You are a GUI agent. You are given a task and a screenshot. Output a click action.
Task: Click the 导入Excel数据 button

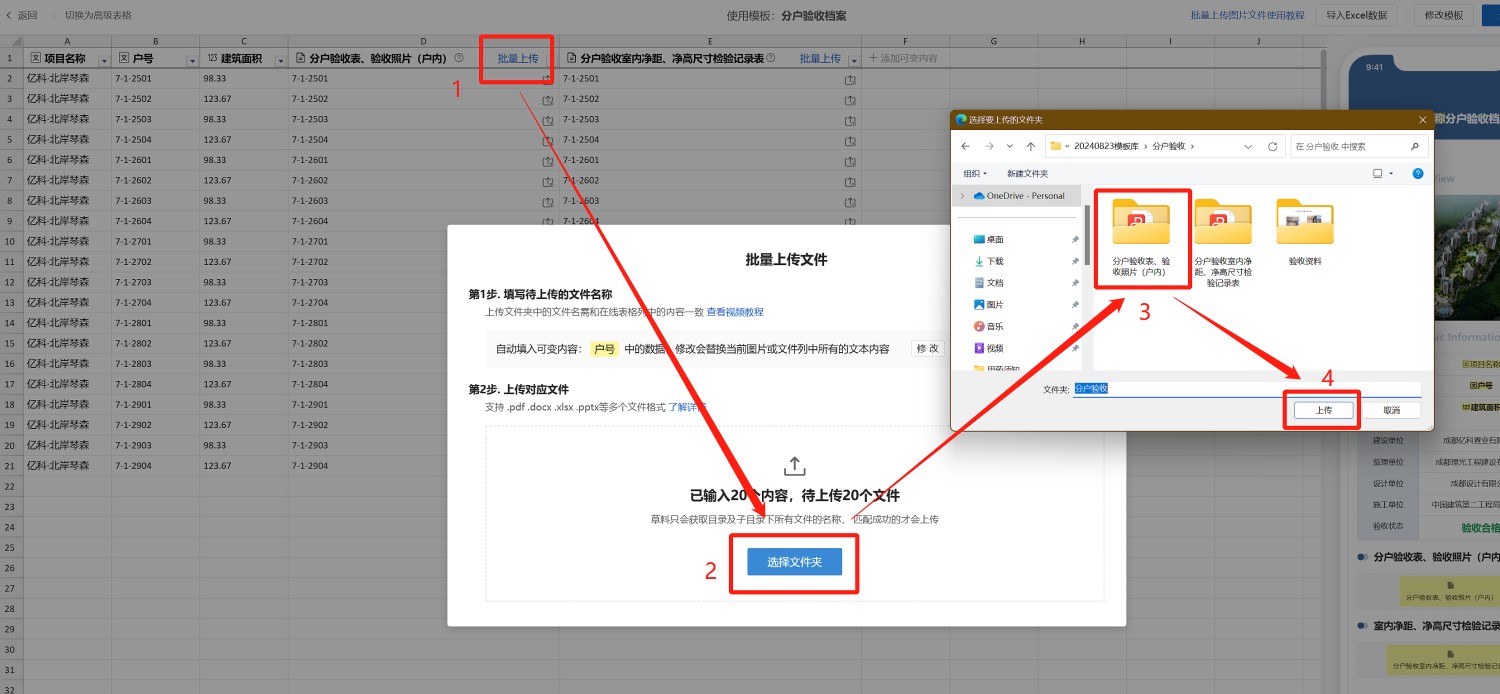click(x=1356, y=15)
